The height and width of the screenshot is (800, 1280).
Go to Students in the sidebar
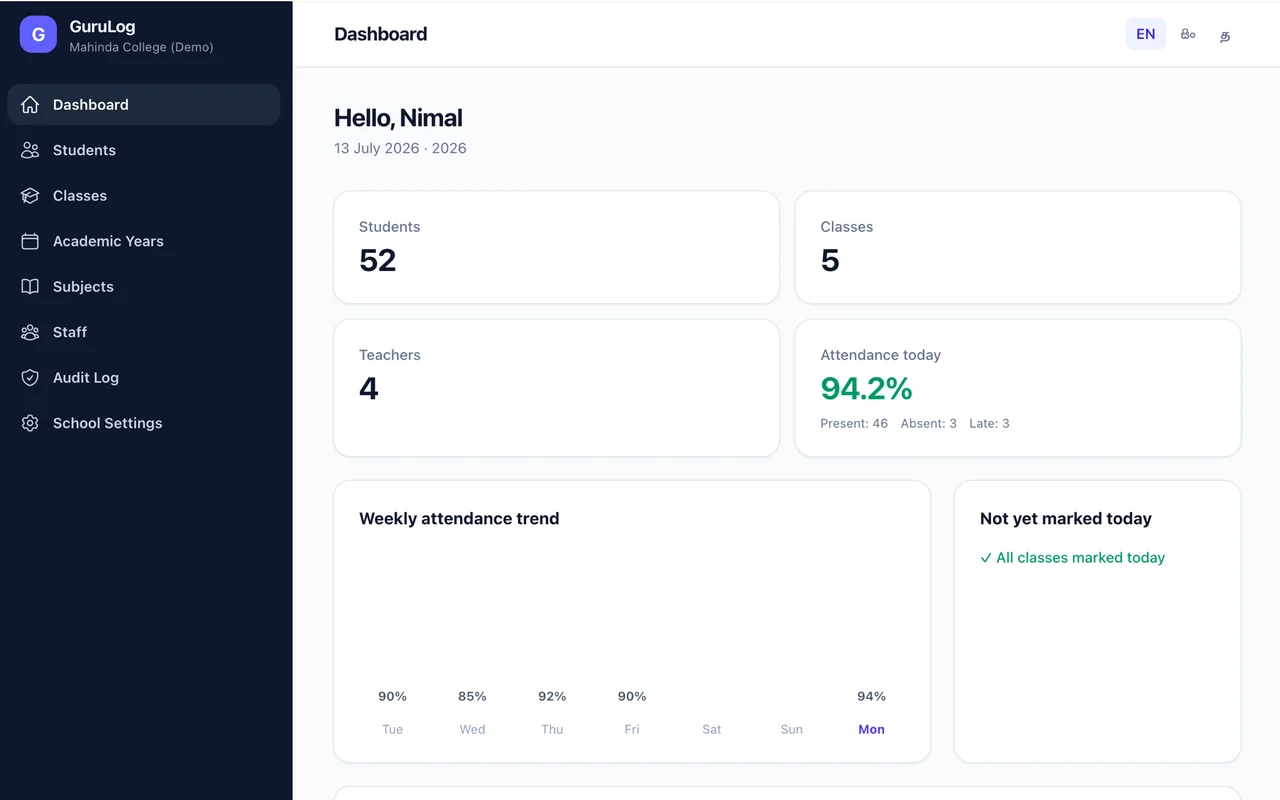tap(144, 150)
